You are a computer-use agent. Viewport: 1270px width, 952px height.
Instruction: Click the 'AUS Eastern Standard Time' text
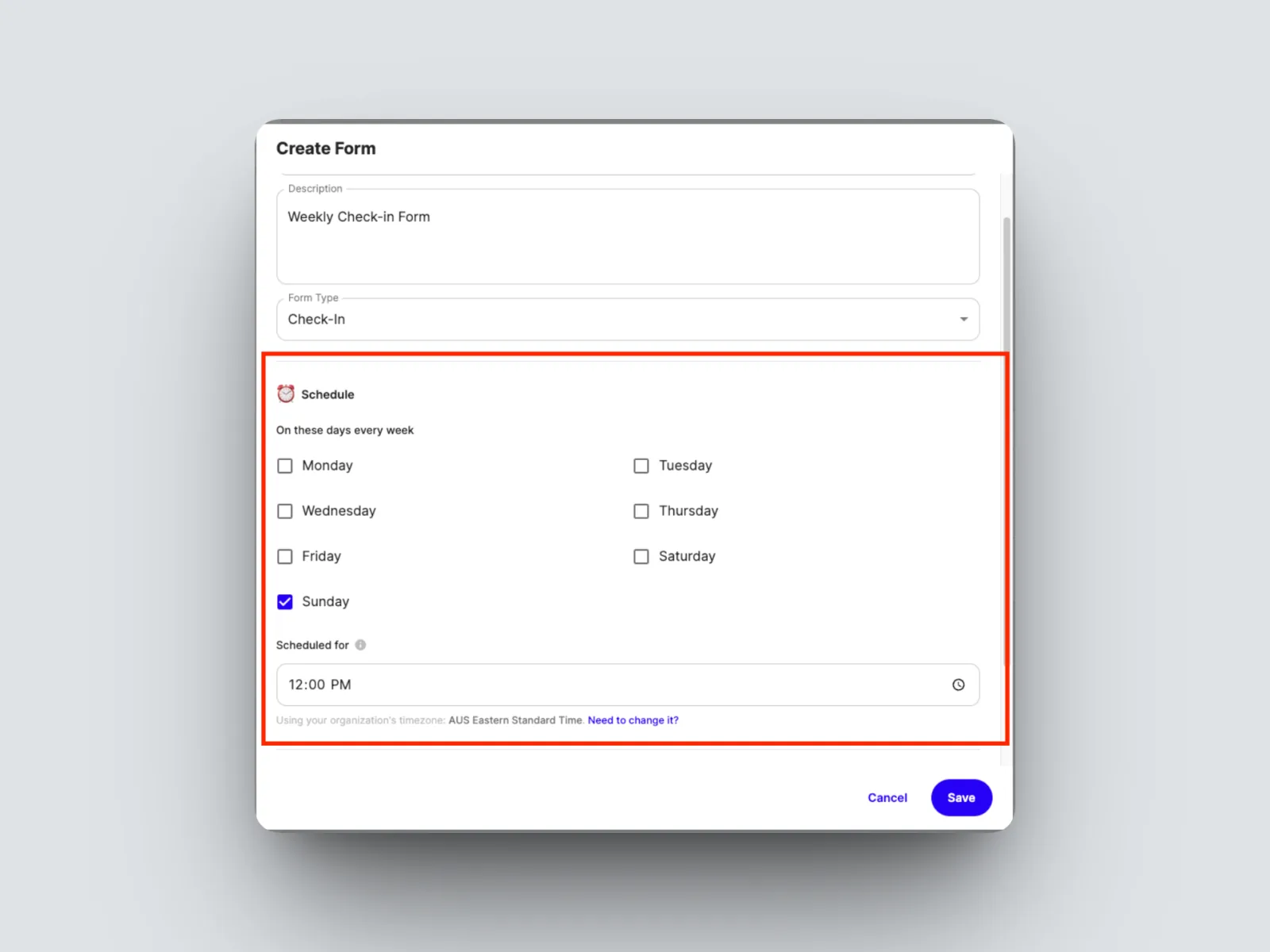point(515,720)
